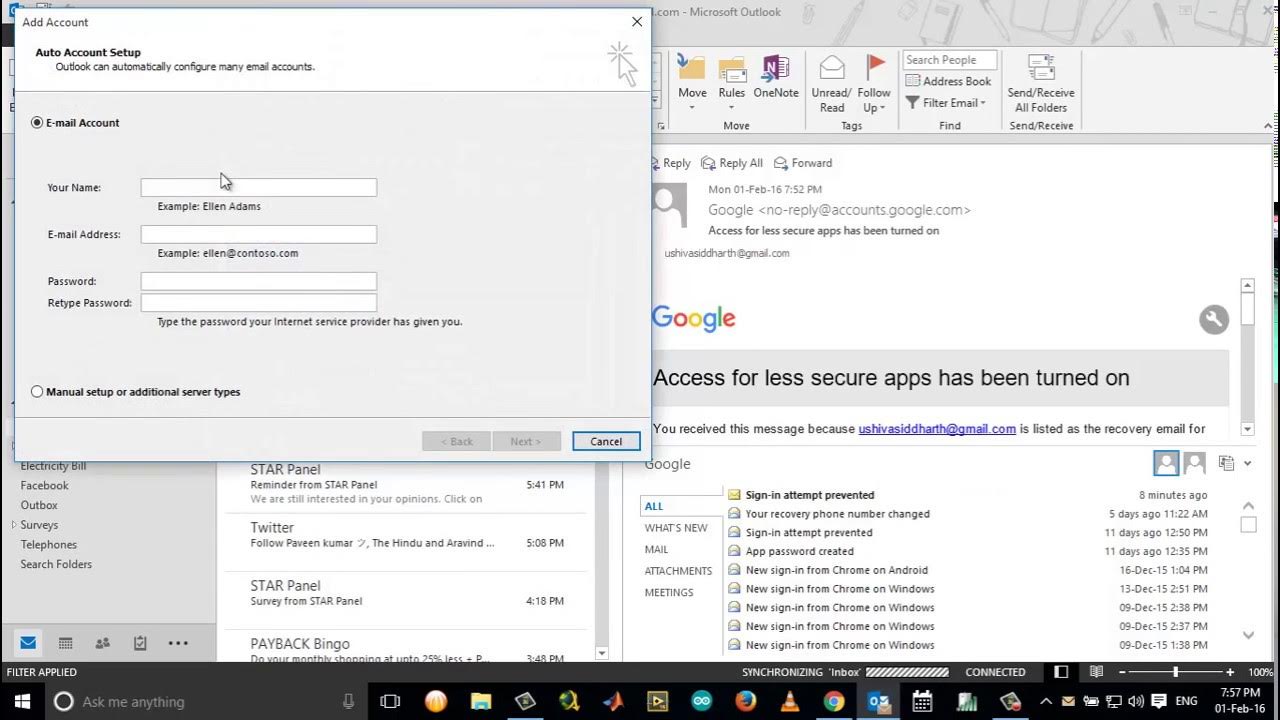Viewport: 1280px width, 720px height.
Task: Switch to Normal view in status bar
Action: tap(1061, 672)
